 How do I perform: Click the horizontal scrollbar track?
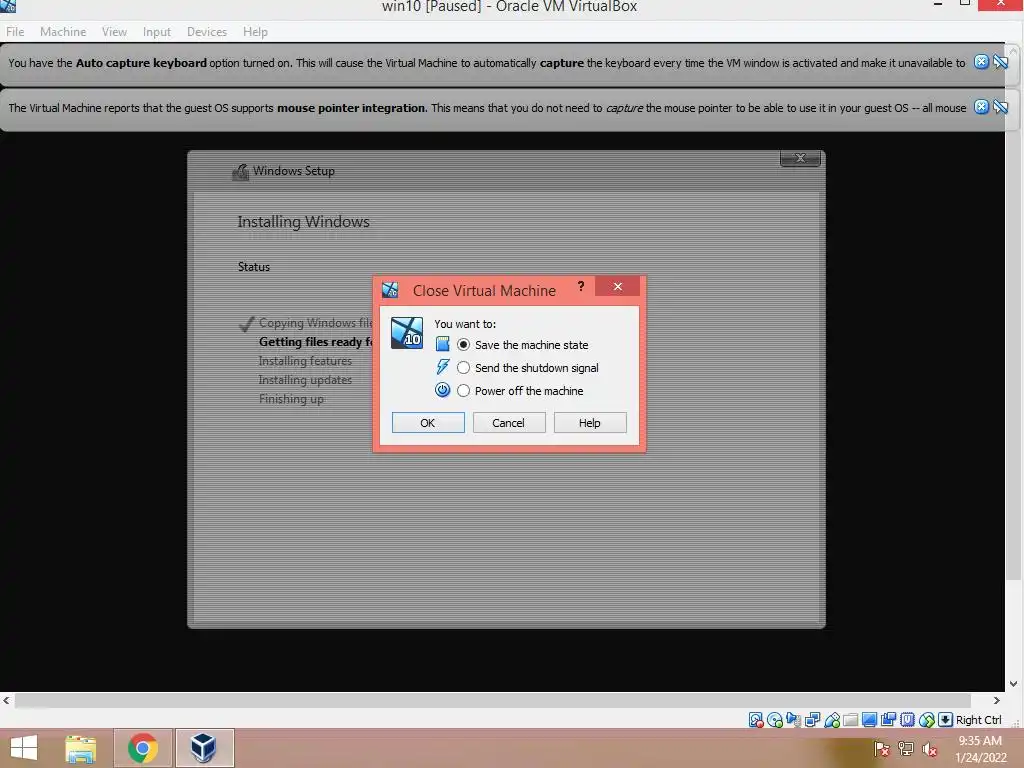(x=492, y=700)
